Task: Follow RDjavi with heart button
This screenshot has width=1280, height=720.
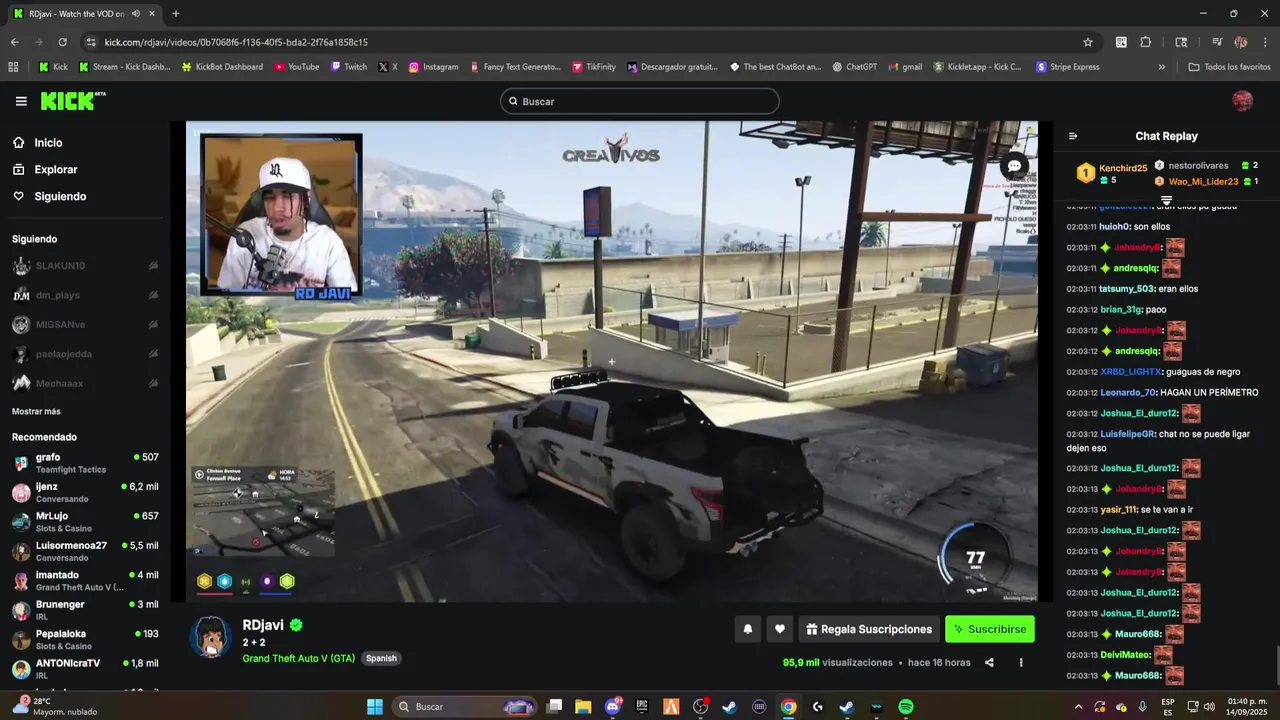Action: point(780,629)
